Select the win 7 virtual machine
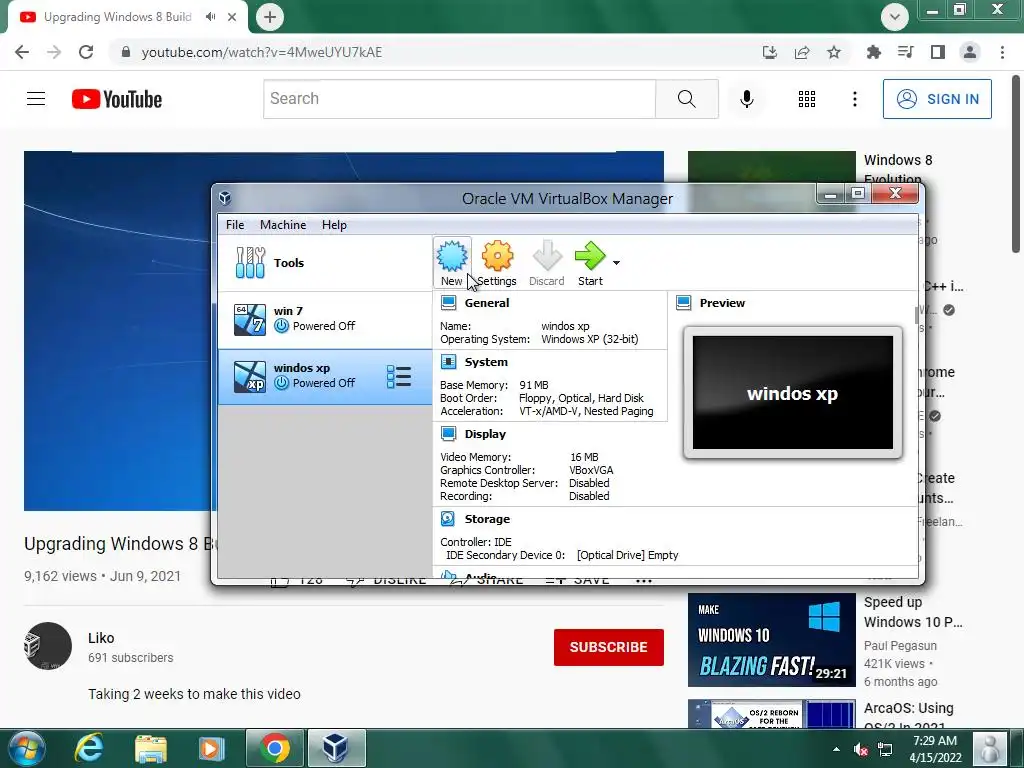Image resolution: width=1024 pixels, height=768 pixels. pos(325,319)
